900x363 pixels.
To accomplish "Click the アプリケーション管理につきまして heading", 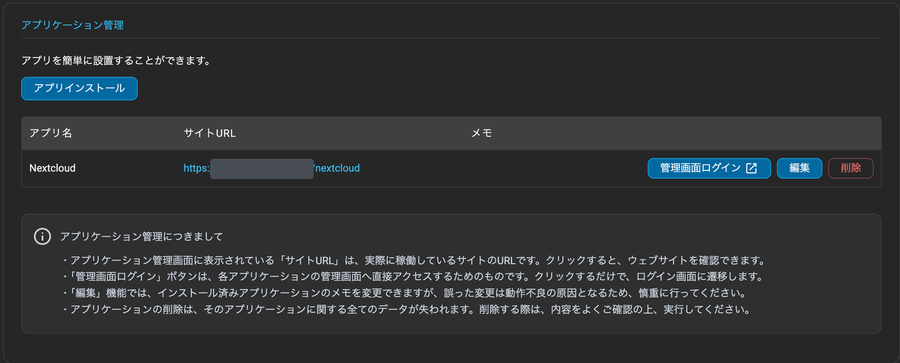I will [141, 236].
